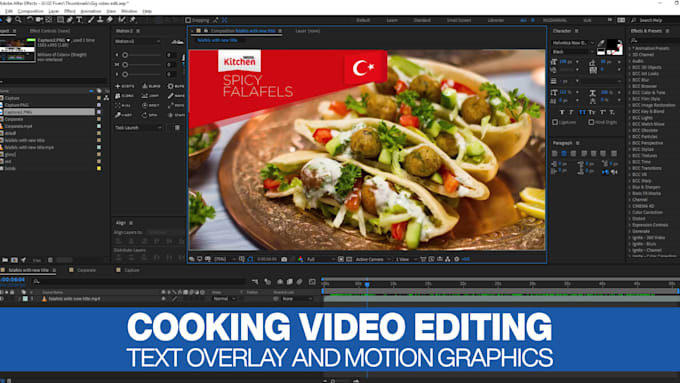Click the Motion 2 Spin button
The height and width of the screenshot is (383, 680).
150,115
